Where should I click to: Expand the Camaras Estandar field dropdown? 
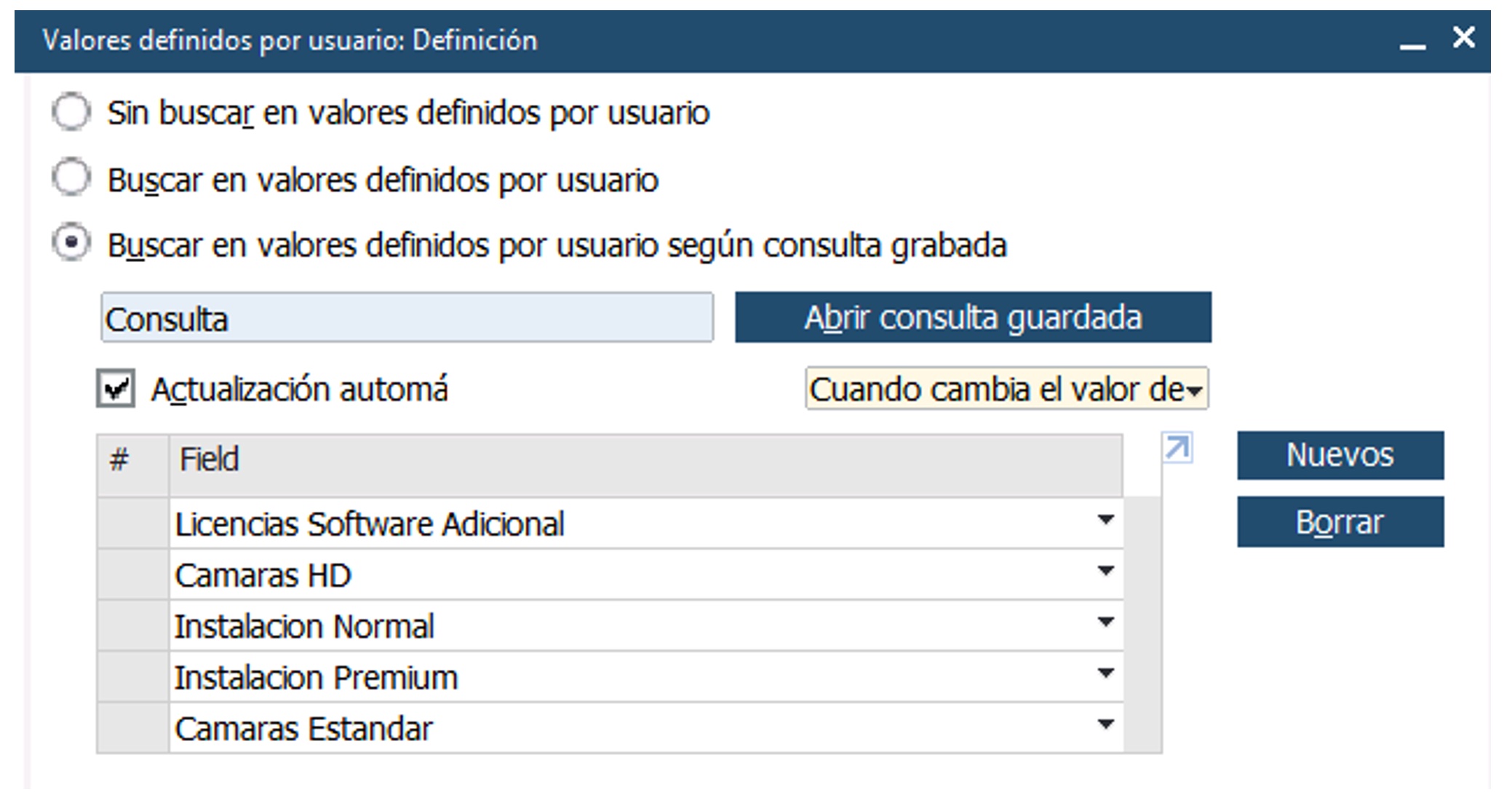point(1105,724)
